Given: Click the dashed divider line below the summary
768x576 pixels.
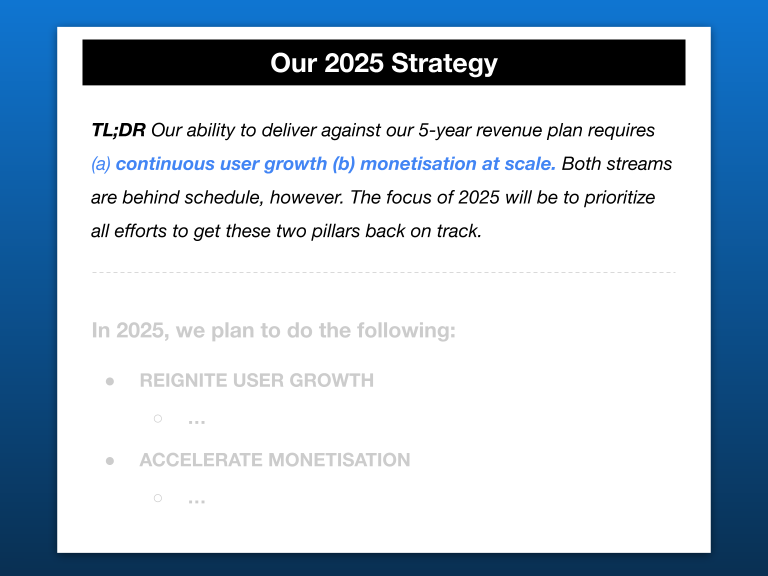Looking at the screenshot, I should (x=384, y=272).
